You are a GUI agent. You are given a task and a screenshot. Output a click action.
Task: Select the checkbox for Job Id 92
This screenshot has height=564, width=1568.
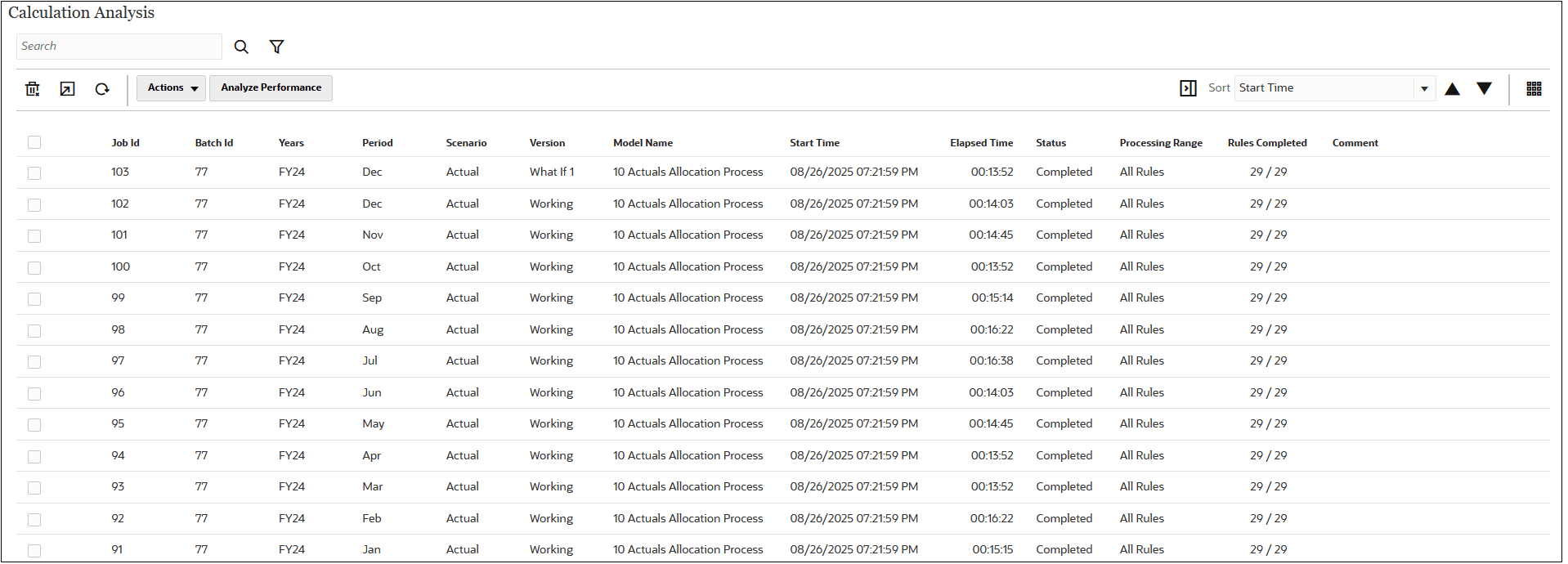(34, 520)
